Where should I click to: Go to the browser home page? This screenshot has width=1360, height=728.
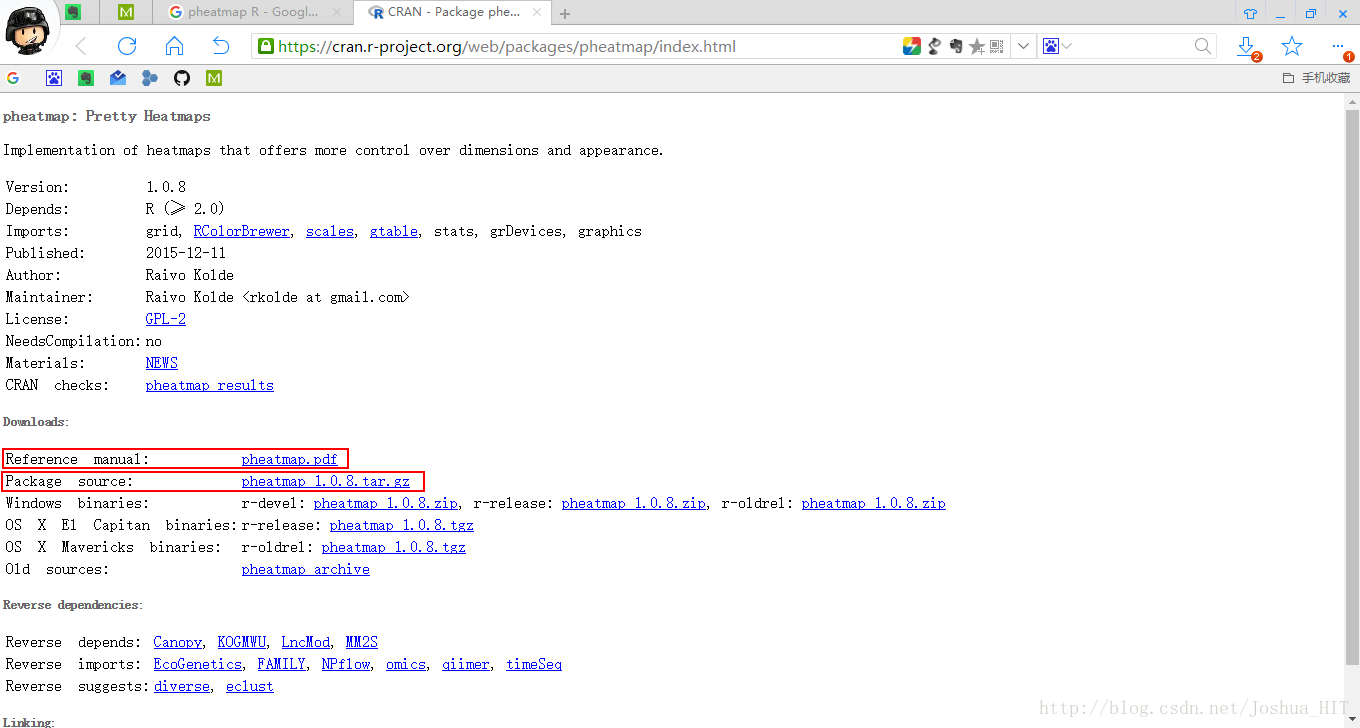174,46
